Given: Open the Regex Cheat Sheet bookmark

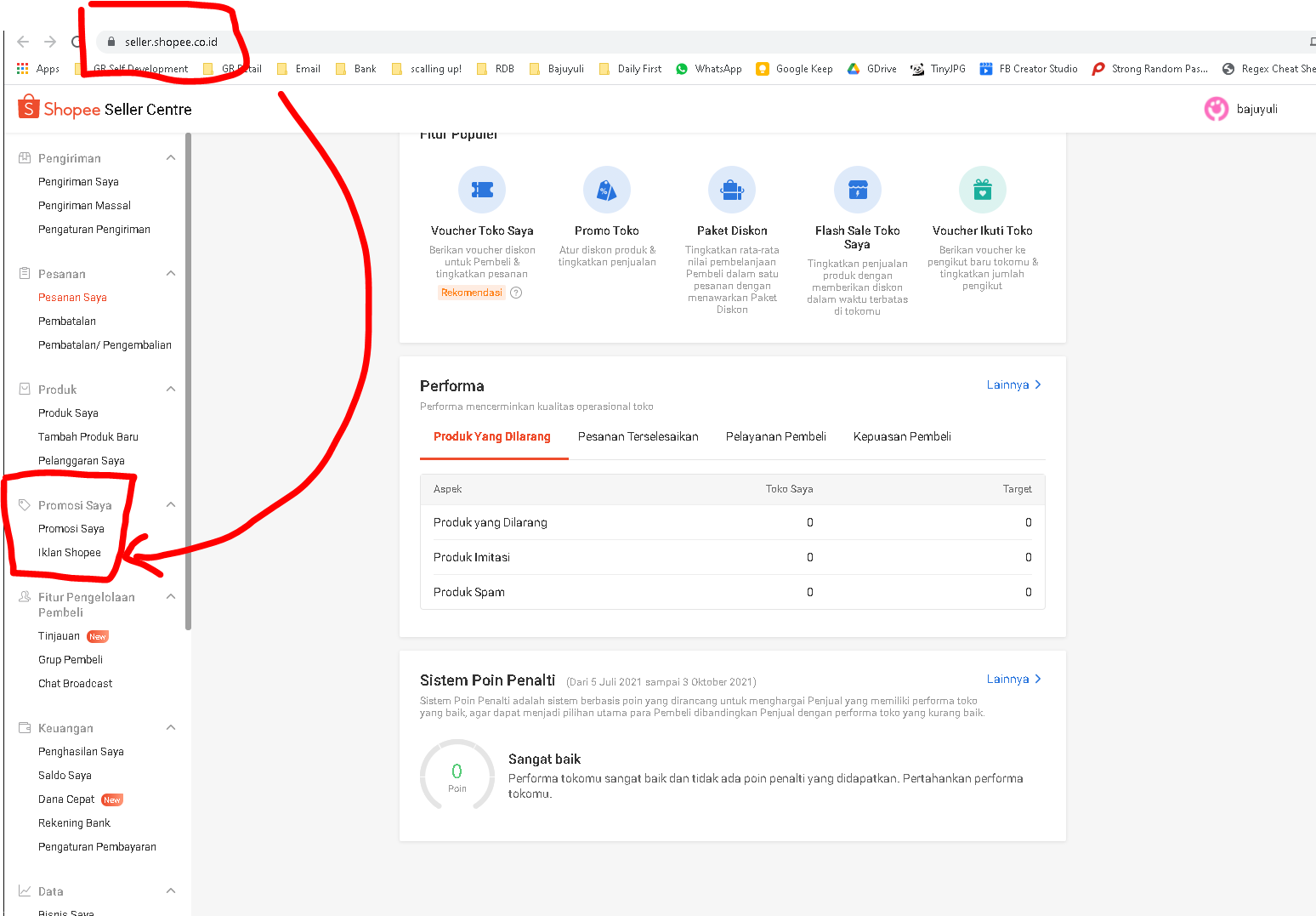Looking at the screenshot, I should click(x=1268, y=69).
